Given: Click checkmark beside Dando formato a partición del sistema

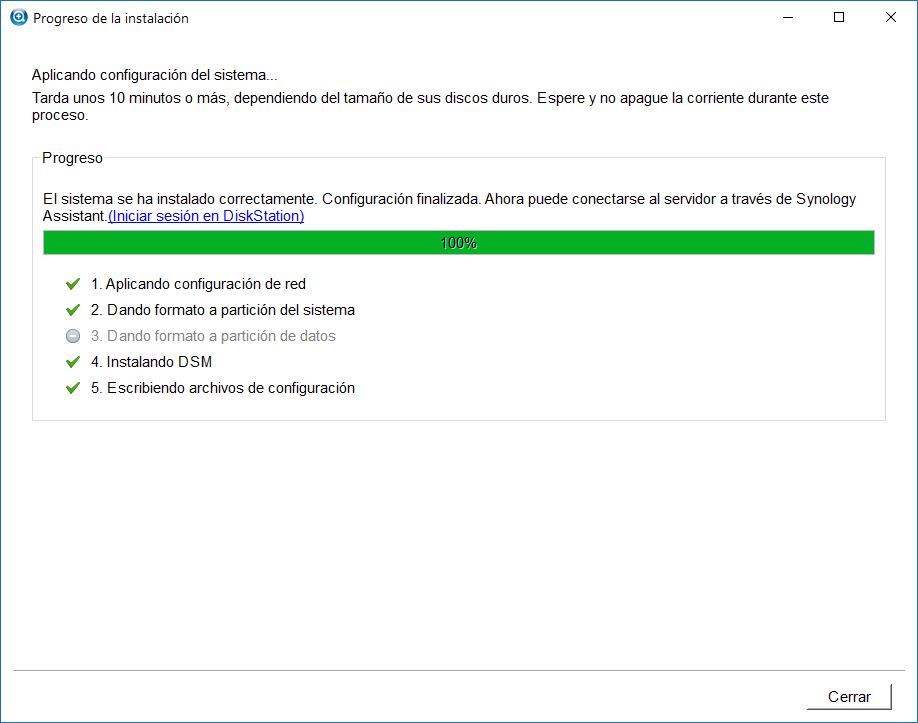Looking at the screenshot, I should tap(73, 310).
